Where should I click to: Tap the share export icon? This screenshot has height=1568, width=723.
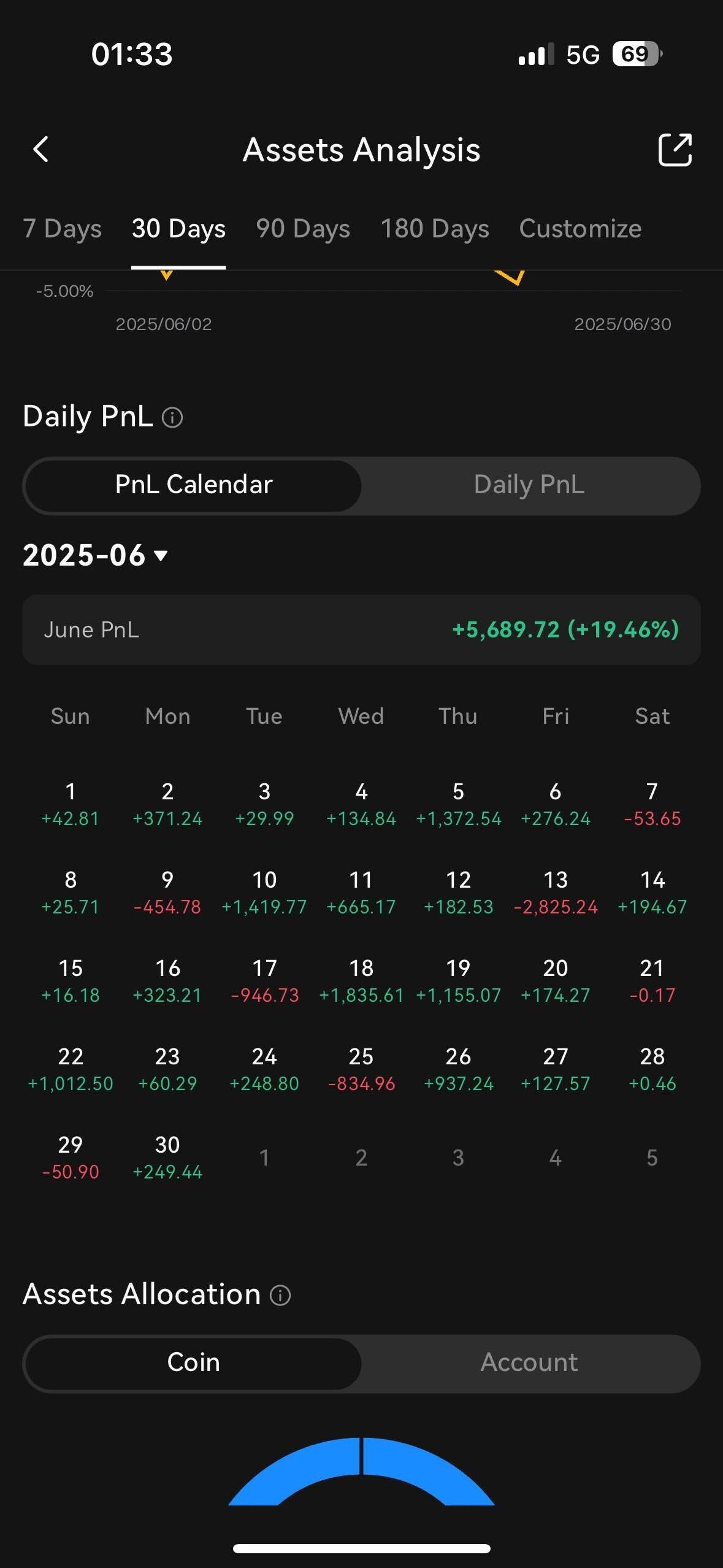pyautogui.click(x=675, y=150)
